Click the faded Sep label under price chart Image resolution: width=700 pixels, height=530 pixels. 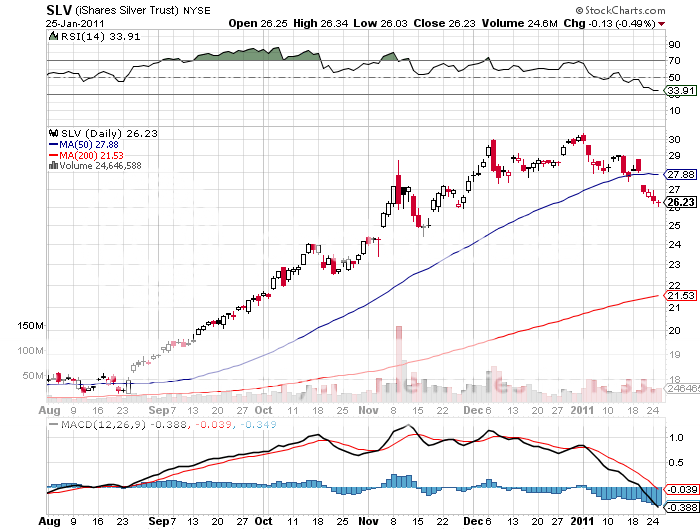point(158,410)
